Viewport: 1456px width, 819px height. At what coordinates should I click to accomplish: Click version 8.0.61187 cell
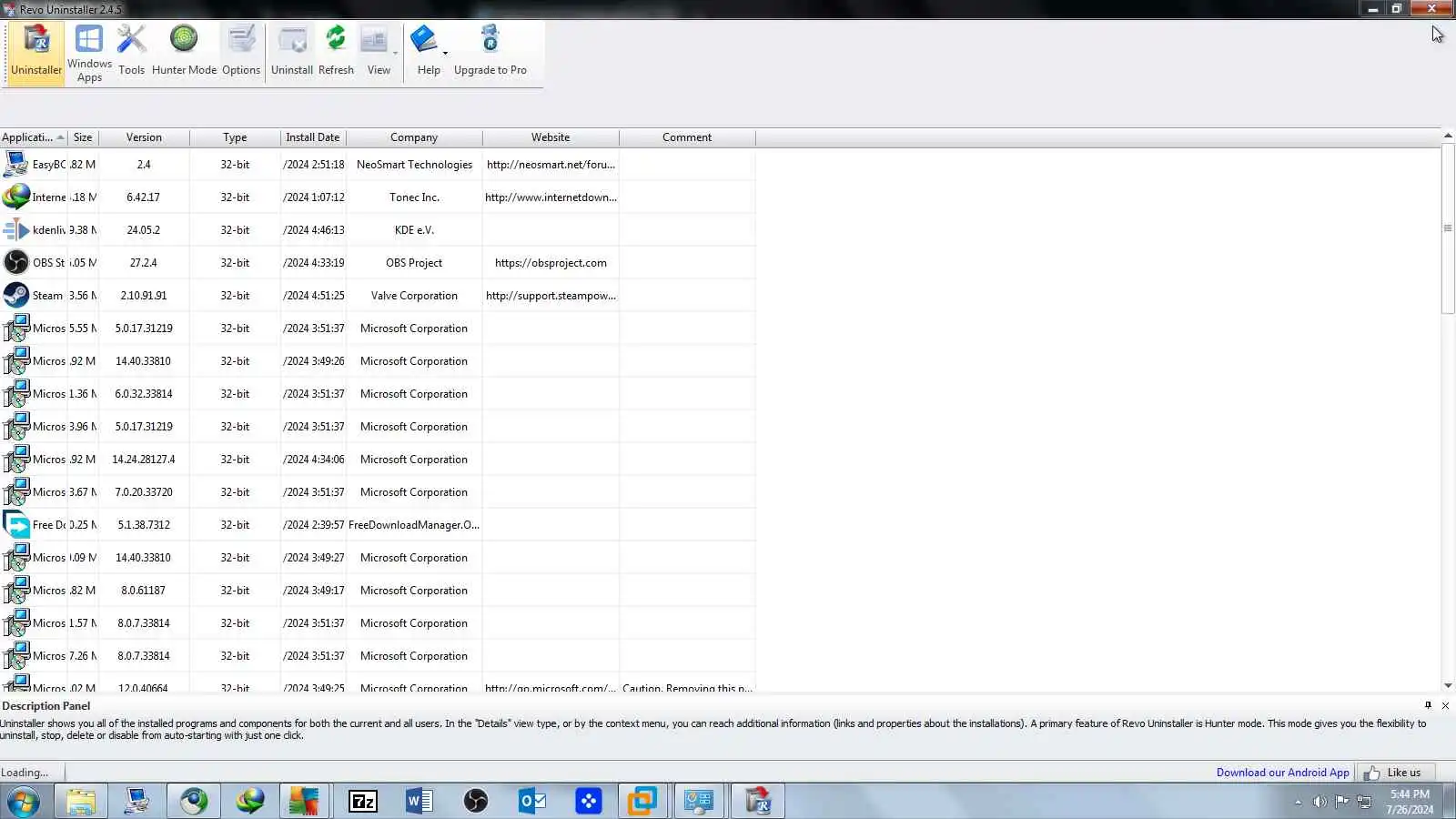click(144, 591)
